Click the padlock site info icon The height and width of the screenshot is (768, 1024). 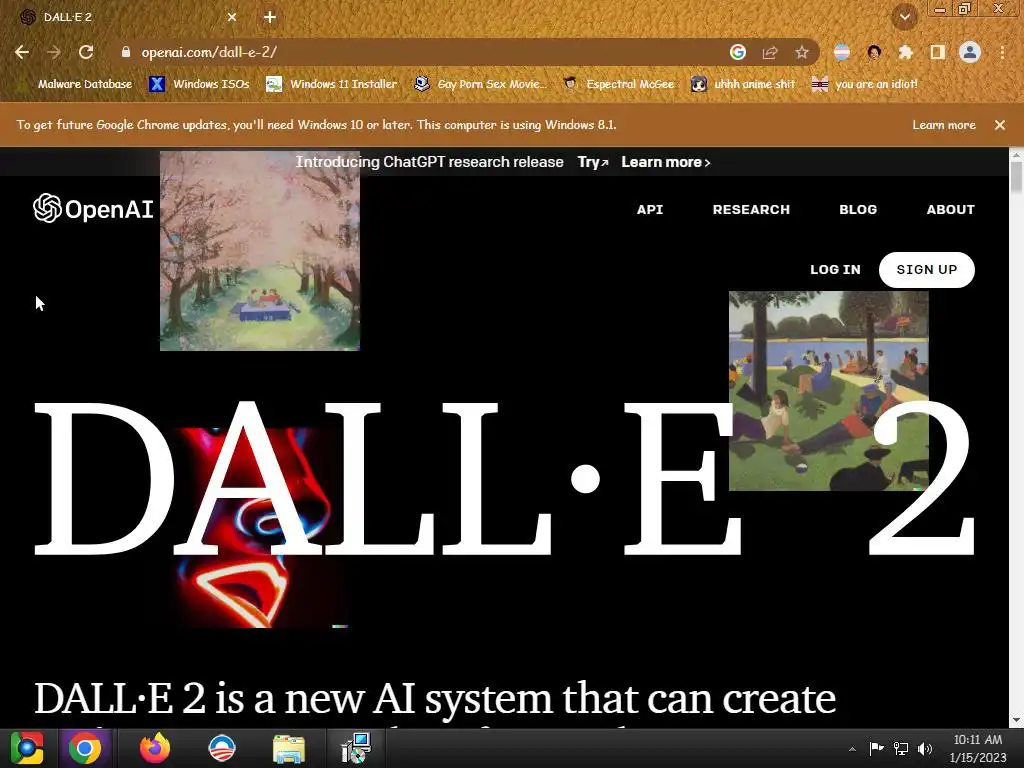coord(126,52)
